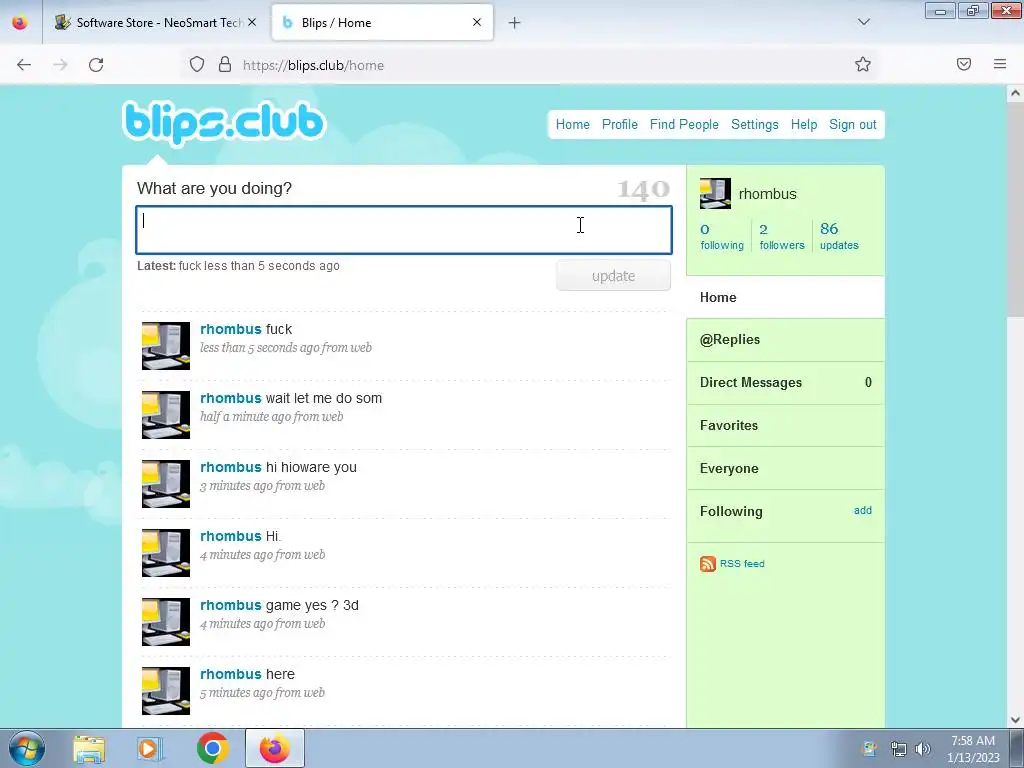This screenshot has height=768, width=1024.
Task: Select Home in the sidebar
Action: [786, 297]
